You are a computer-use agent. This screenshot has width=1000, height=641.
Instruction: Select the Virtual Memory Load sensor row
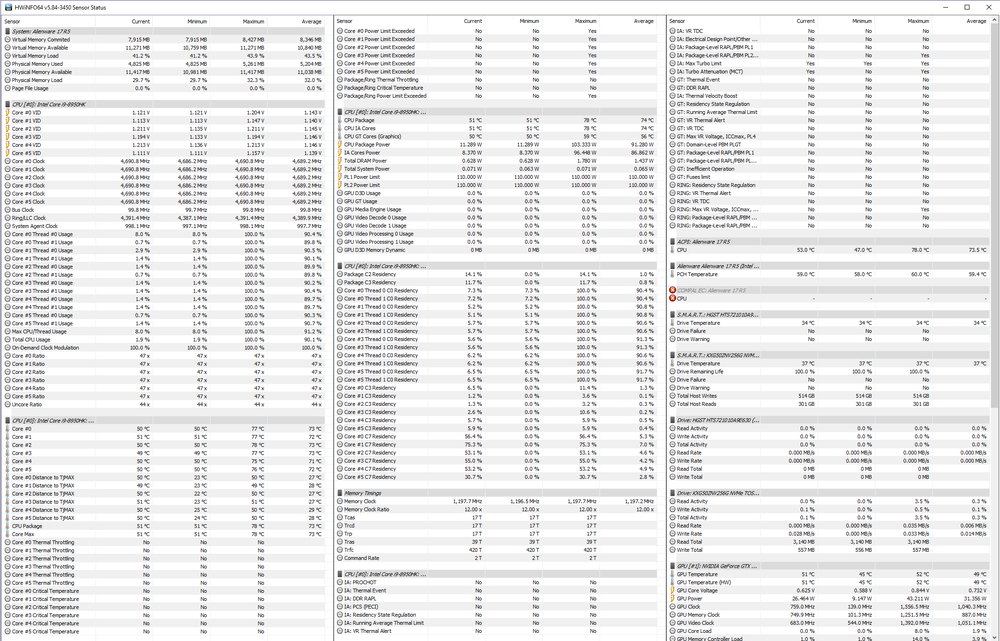(60, 55)
